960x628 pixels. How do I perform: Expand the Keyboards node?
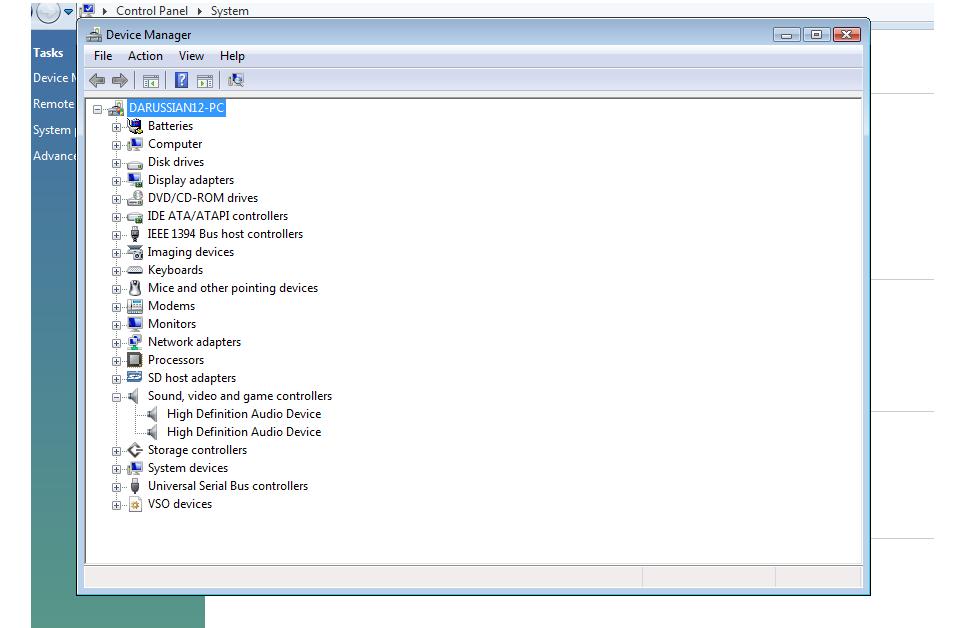click(x=116, y=271)
